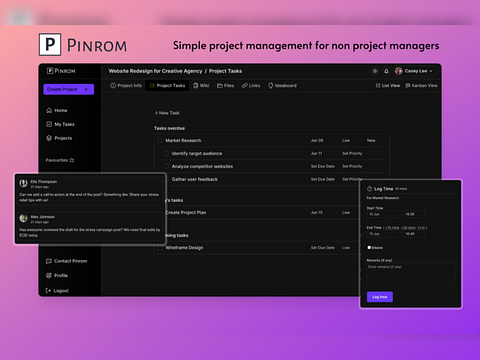Go to My Tasks in sidebar

(x=60, y=124)
